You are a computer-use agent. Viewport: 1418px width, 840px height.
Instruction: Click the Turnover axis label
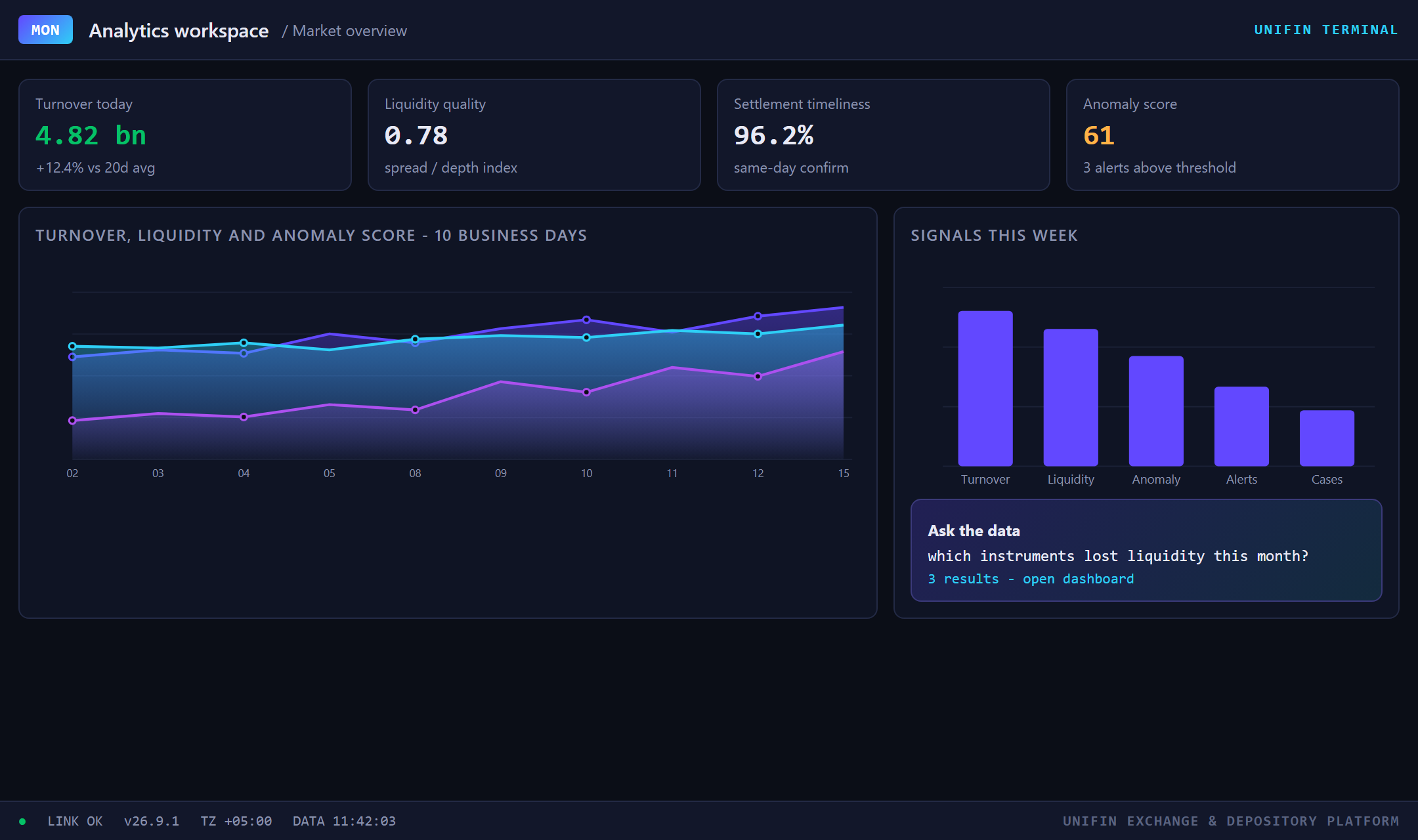pos(985,480)
